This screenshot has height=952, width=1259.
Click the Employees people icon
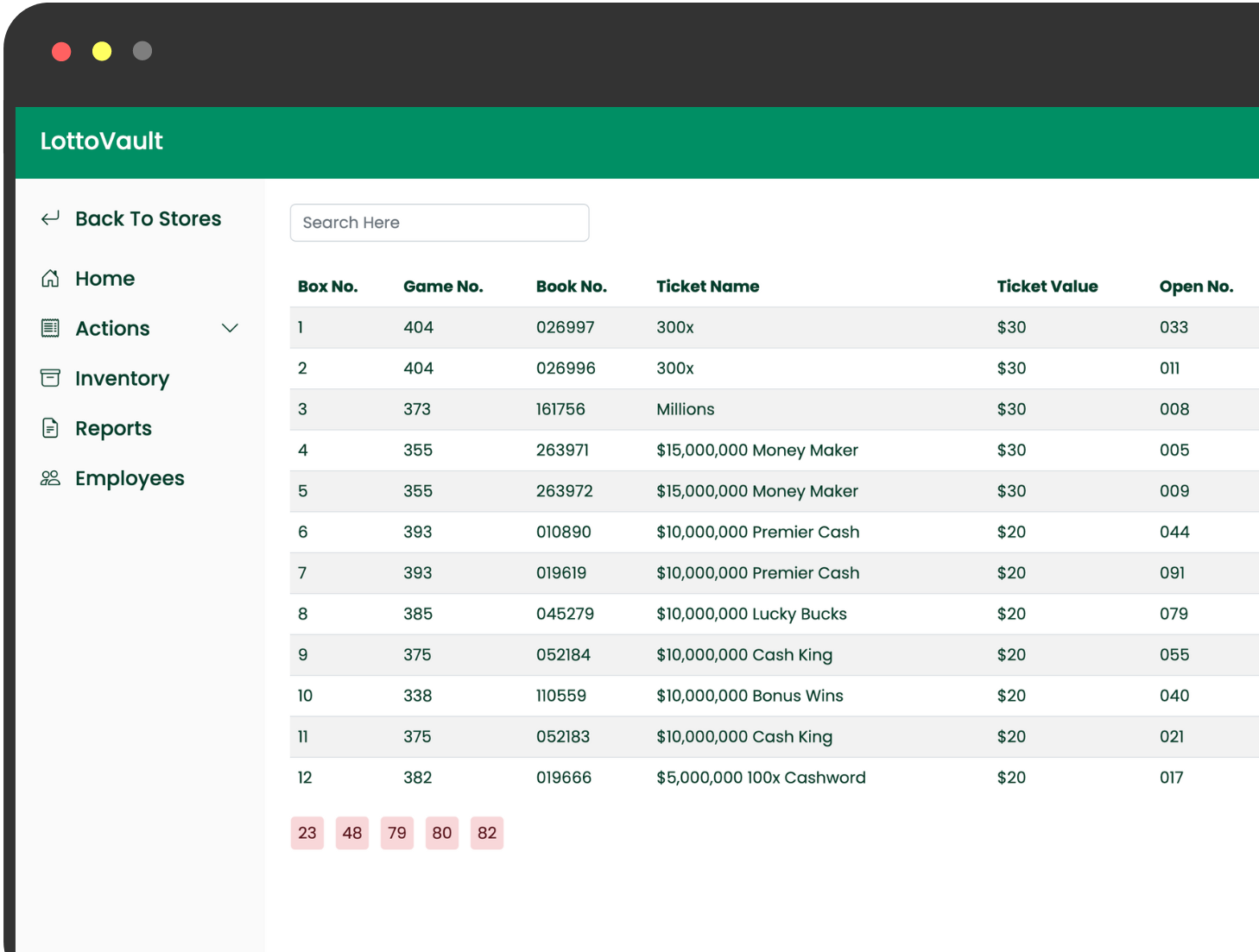(50, 478)
